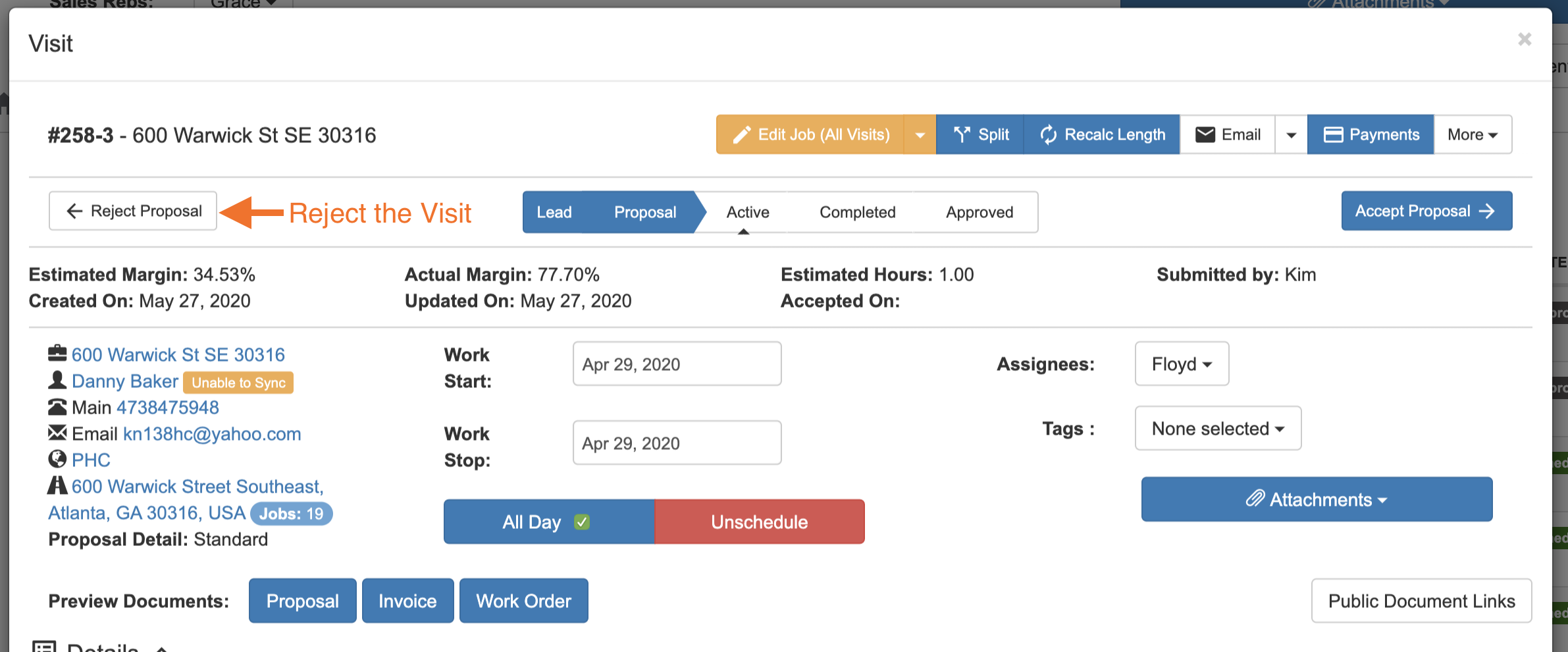Click the paperclip icon on Attachments

click(1255, 499)
